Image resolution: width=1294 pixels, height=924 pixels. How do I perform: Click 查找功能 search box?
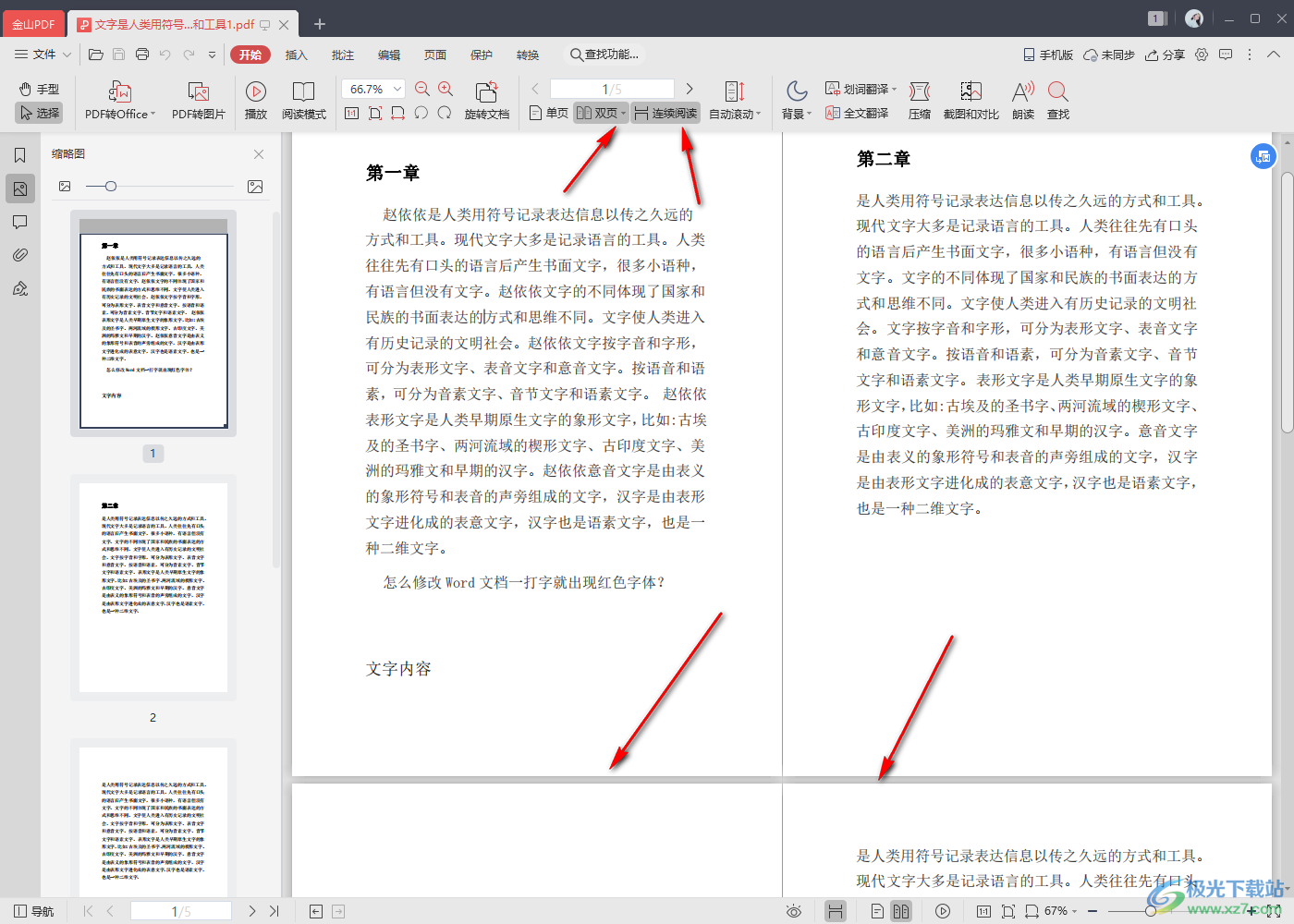pos(604,55)
